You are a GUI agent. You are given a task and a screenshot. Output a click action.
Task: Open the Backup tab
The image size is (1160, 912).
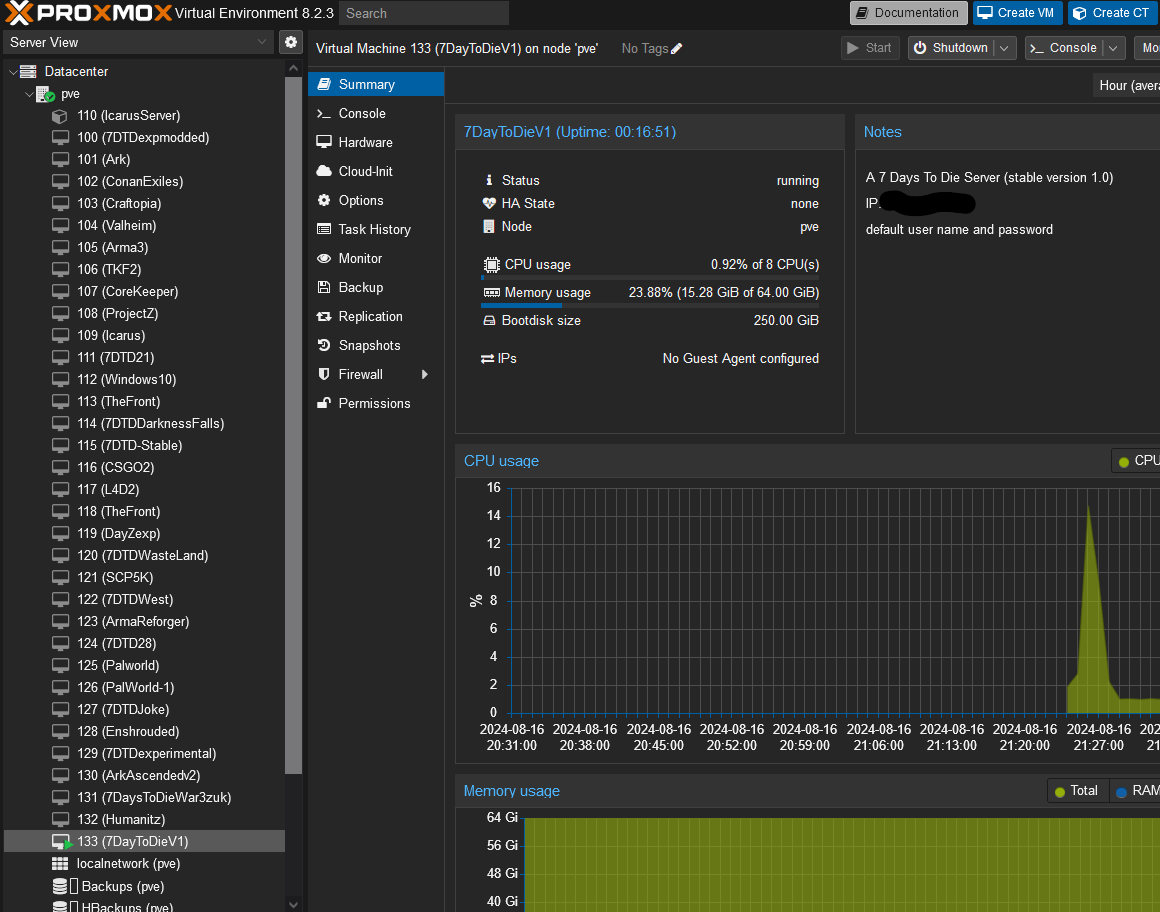[376, 287]
